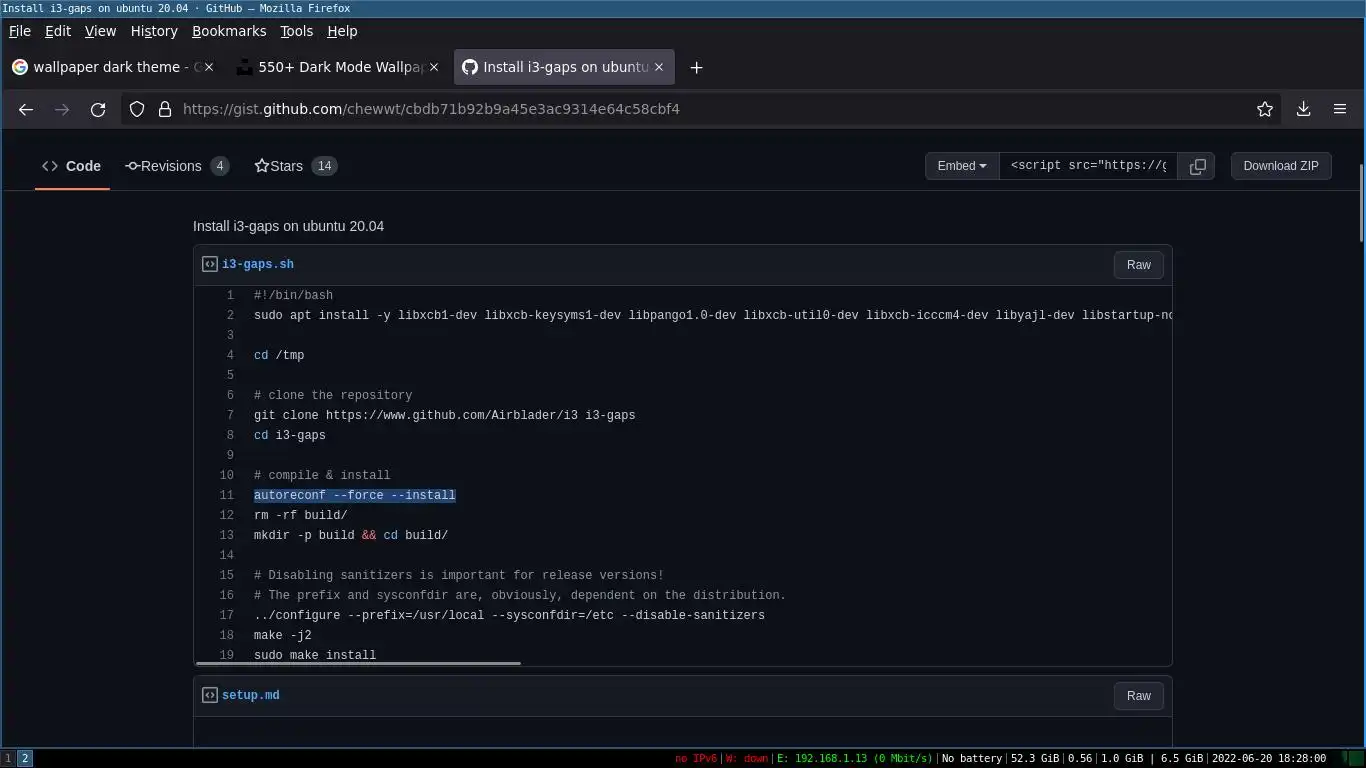Click the 'W: down' wireless status
This screenshot has height=768, width=1366.
tap(746, 759)
